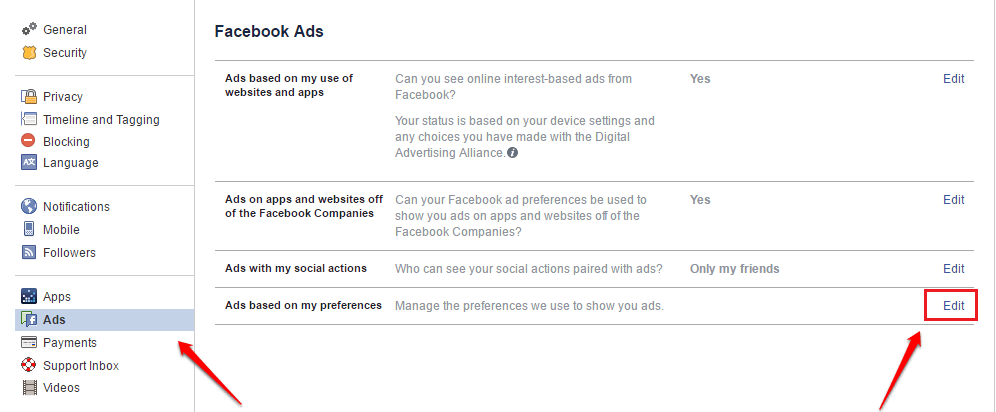Click the Blocking red circle icon
This screenshot has width=996, height=412.
tap(29, 141)
